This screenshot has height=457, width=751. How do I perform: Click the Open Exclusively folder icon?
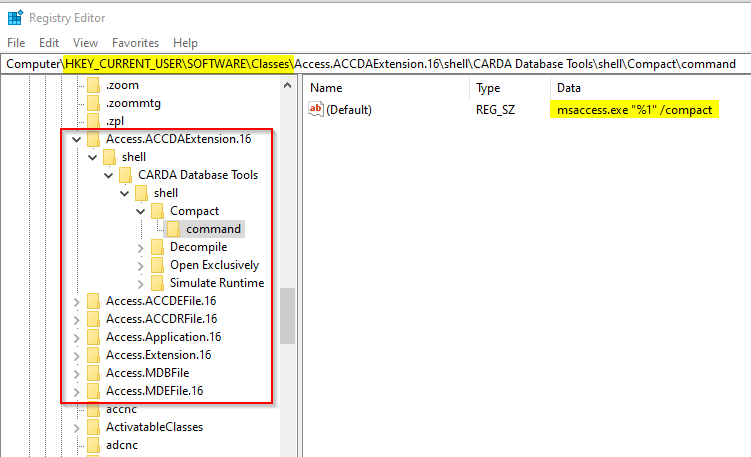tap(158, 265)
